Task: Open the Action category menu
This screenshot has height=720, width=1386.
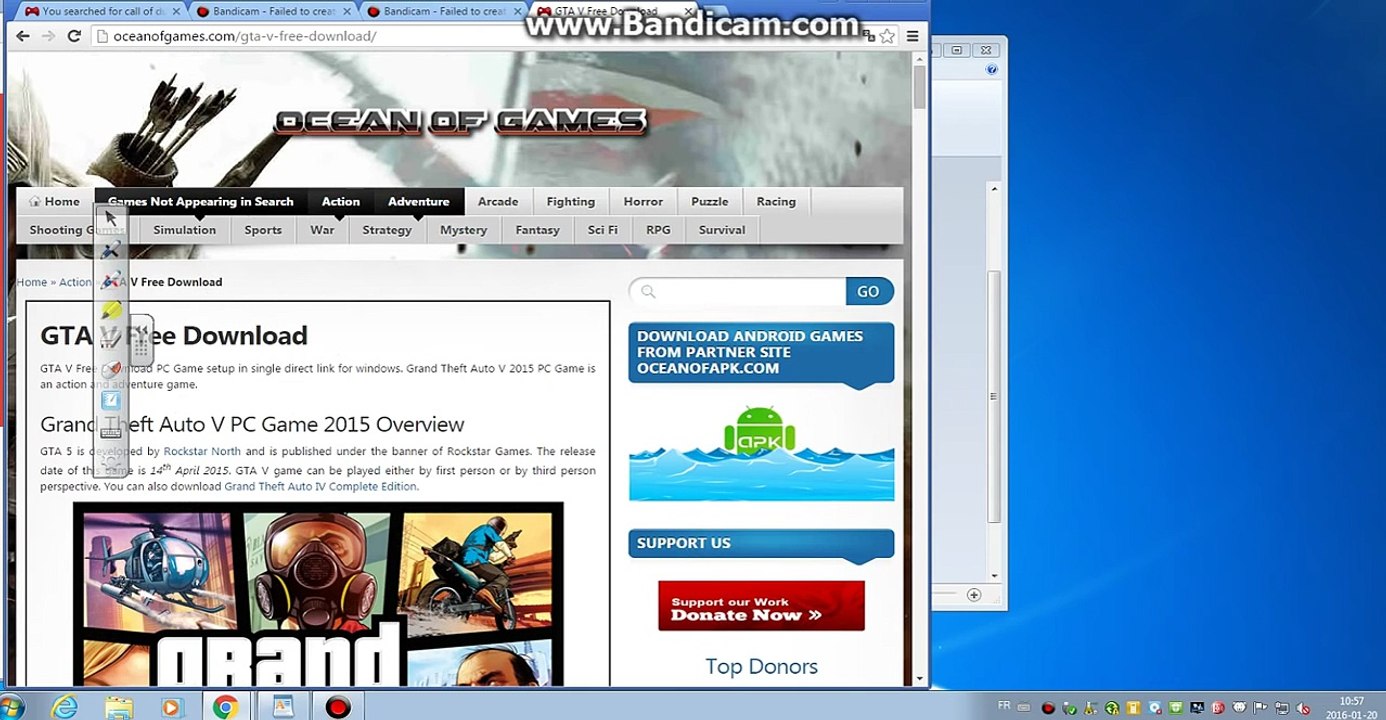Action: pos(341,201)
